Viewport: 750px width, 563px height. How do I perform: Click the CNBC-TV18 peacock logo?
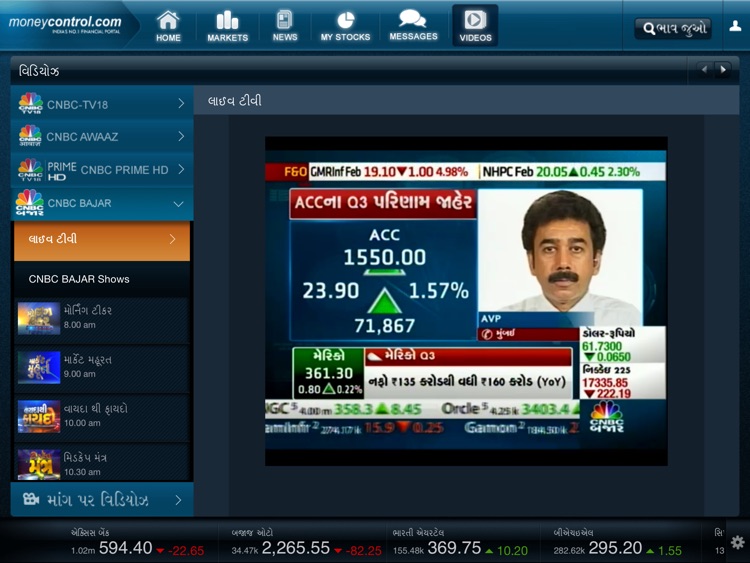point(30,103)
